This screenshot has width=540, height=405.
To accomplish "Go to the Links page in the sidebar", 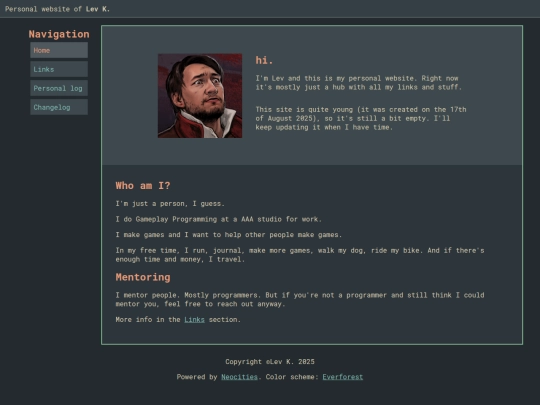I will point(59,69).
